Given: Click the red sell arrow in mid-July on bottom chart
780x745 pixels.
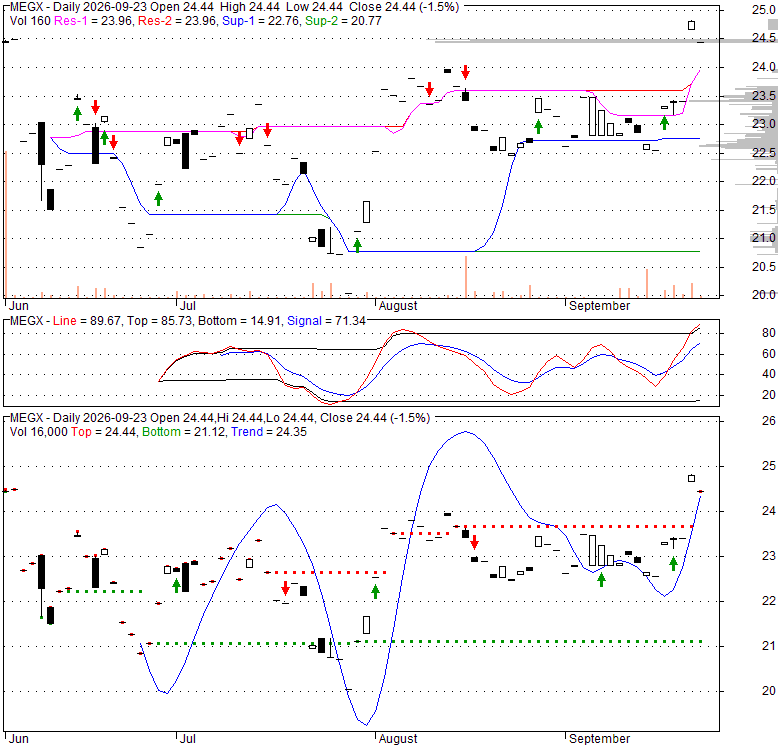Looking at the screenshot, I should coord(285,588).
